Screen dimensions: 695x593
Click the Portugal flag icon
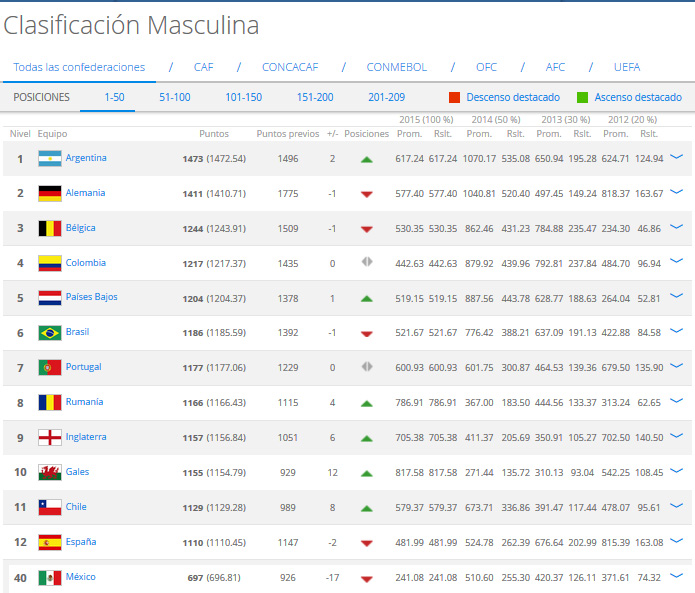point(50,367)
